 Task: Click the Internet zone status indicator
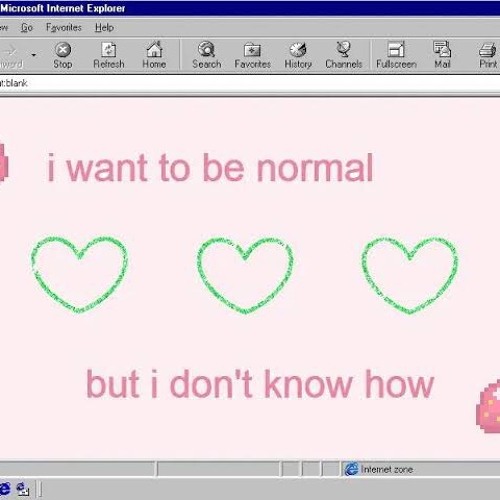click(380, 469)
